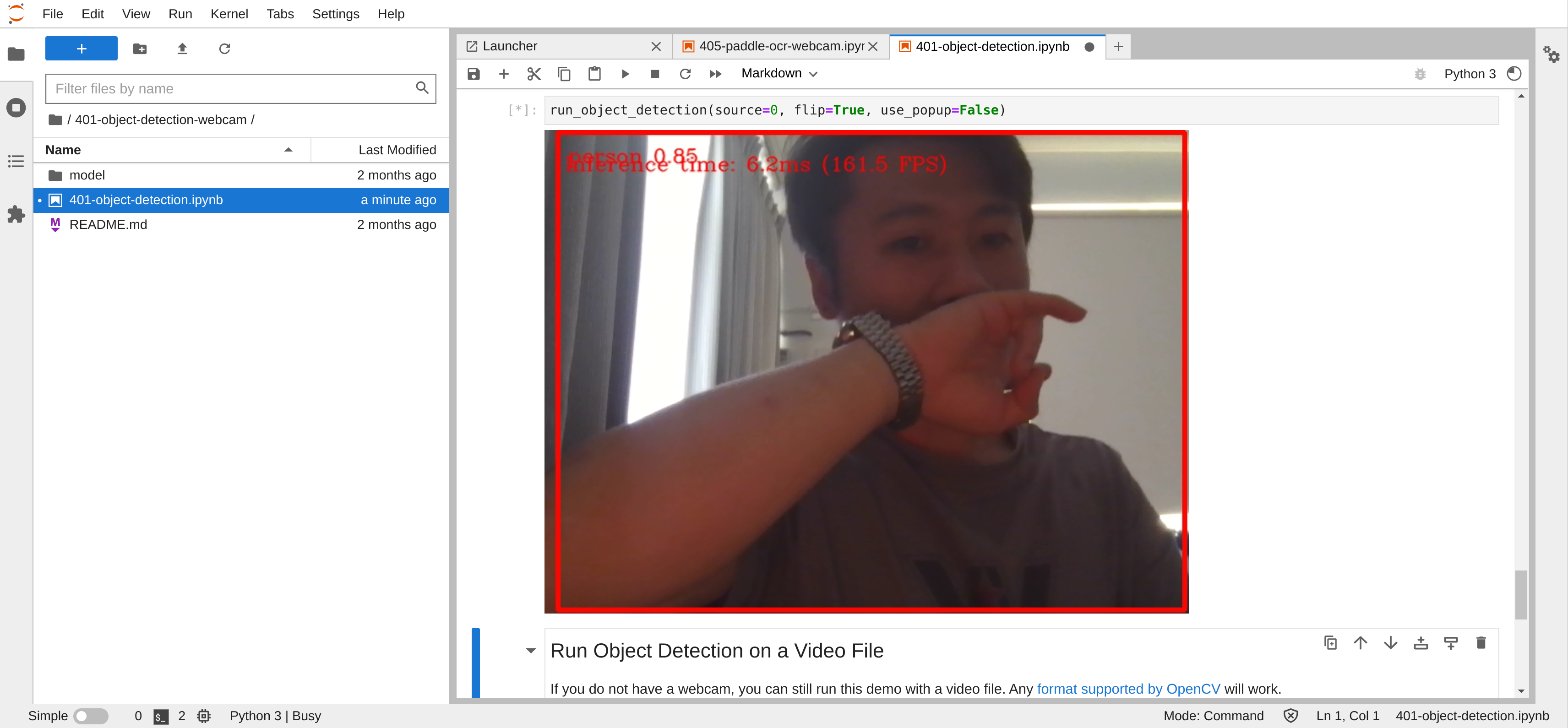This screenshot has width=1568, height=728.
Task: Upload files into the file browser
Action: tap(182, 49)
